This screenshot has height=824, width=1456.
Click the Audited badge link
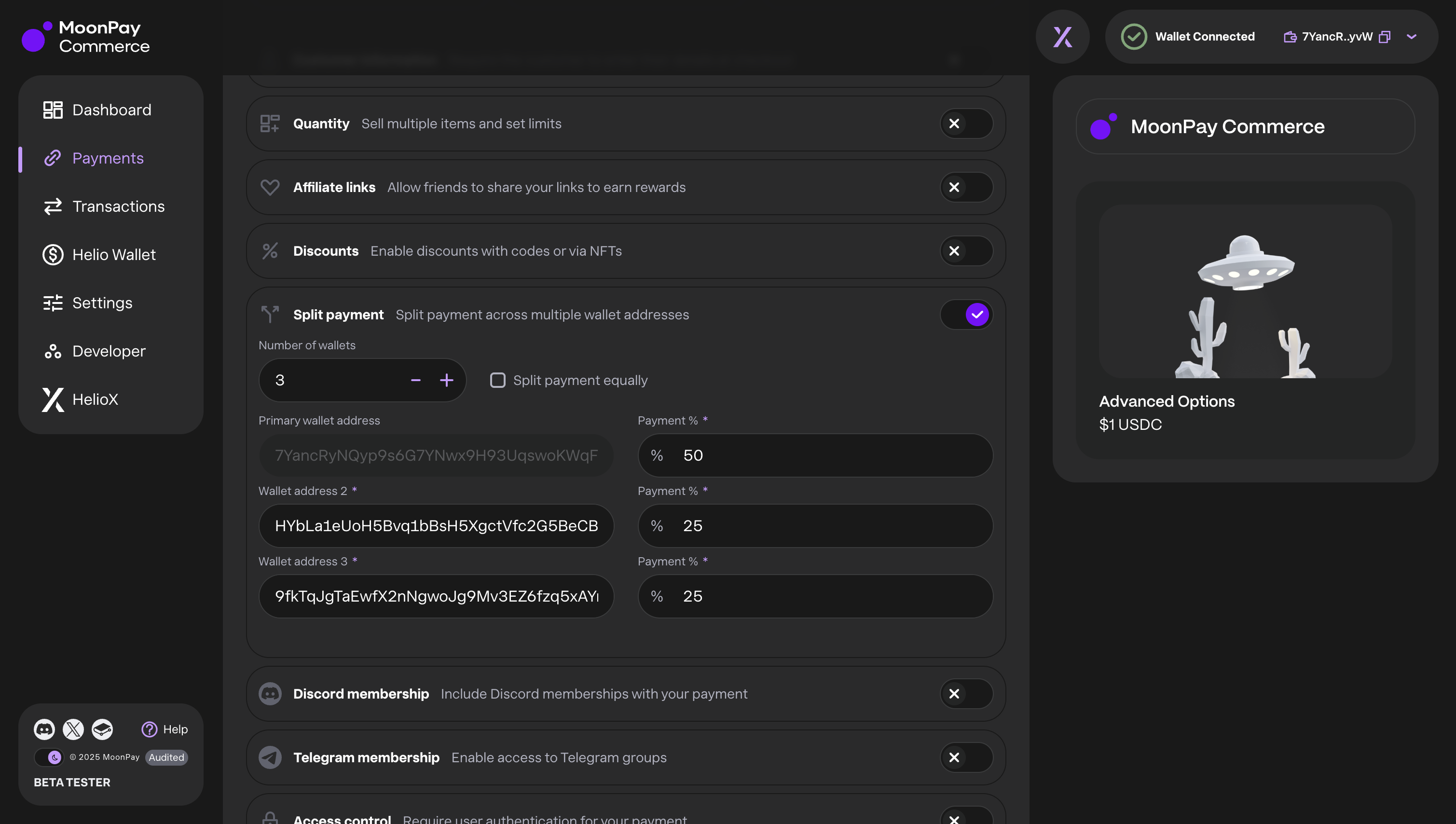pos(166,757)
